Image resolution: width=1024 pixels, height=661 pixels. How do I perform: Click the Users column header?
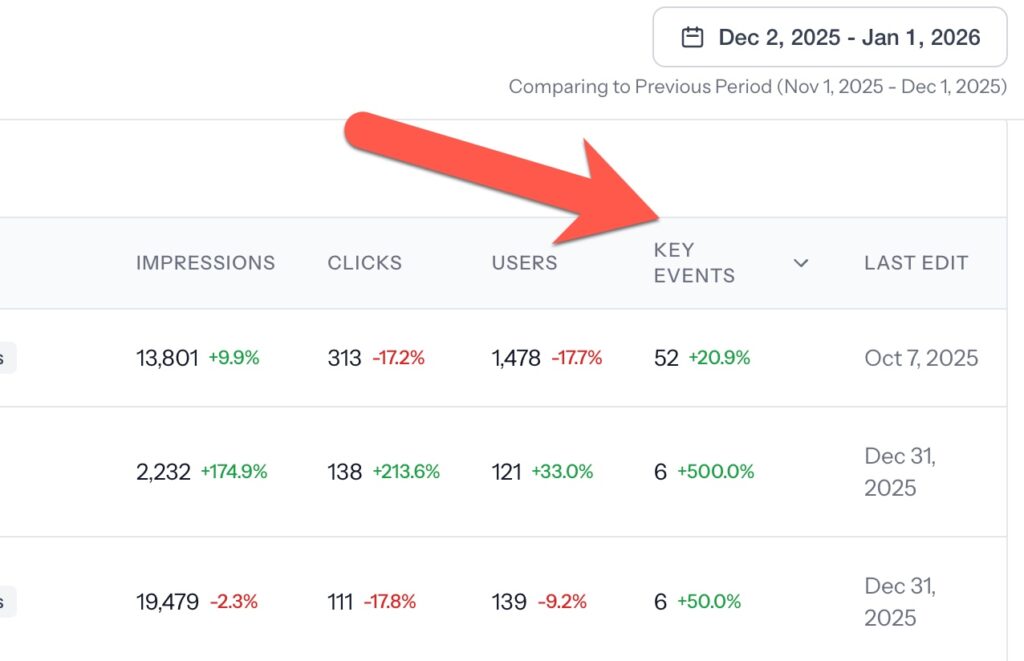click(524, 263)
